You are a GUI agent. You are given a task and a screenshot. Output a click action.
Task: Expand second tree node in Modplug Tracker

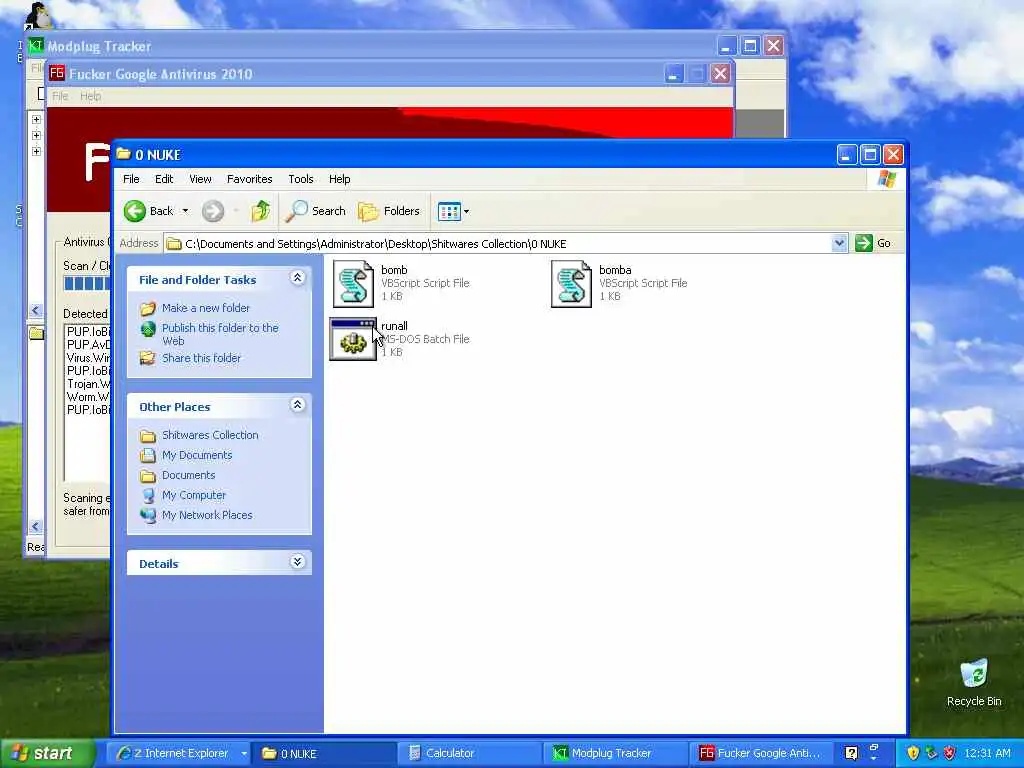[37, 135]
